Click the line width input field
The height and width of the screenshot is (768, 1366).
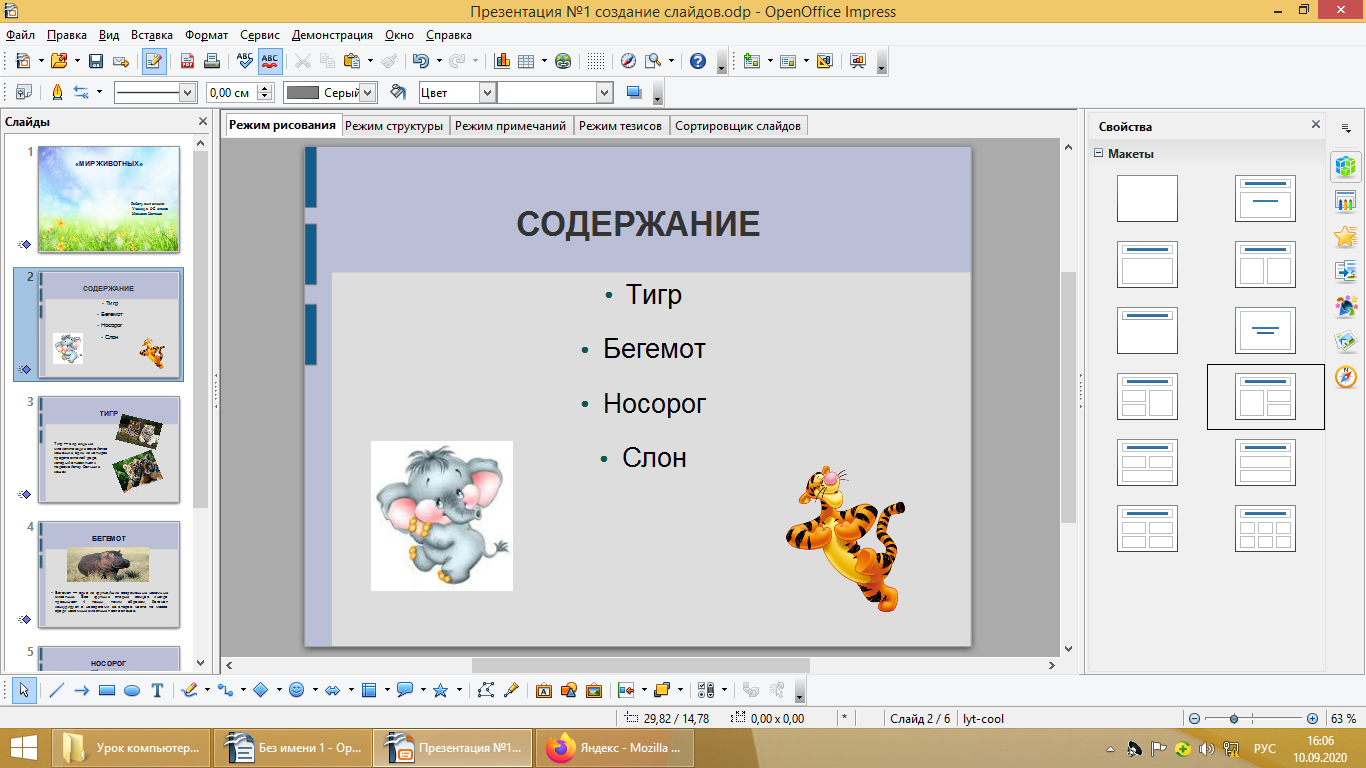[231, 92]
